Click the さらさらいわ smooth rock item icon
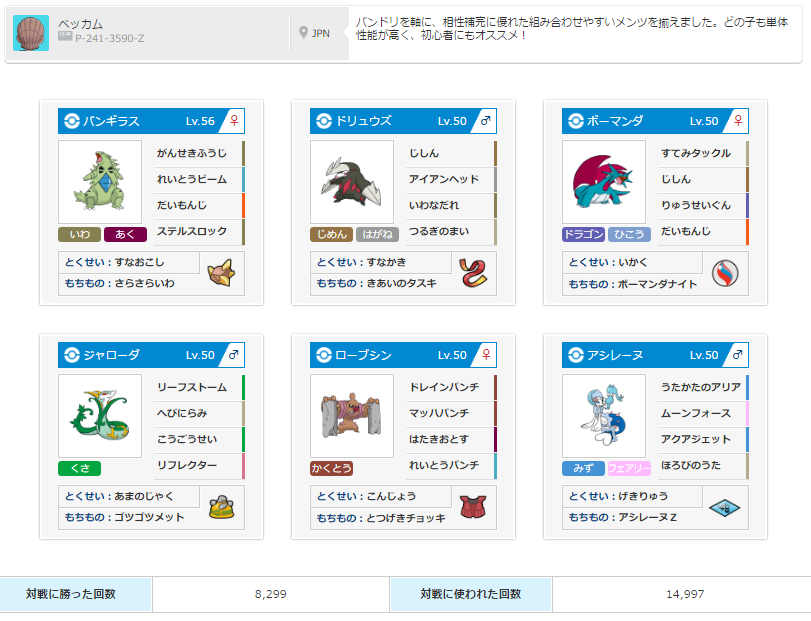This screenshot has width=811, height=621. [x=221, y=272]
